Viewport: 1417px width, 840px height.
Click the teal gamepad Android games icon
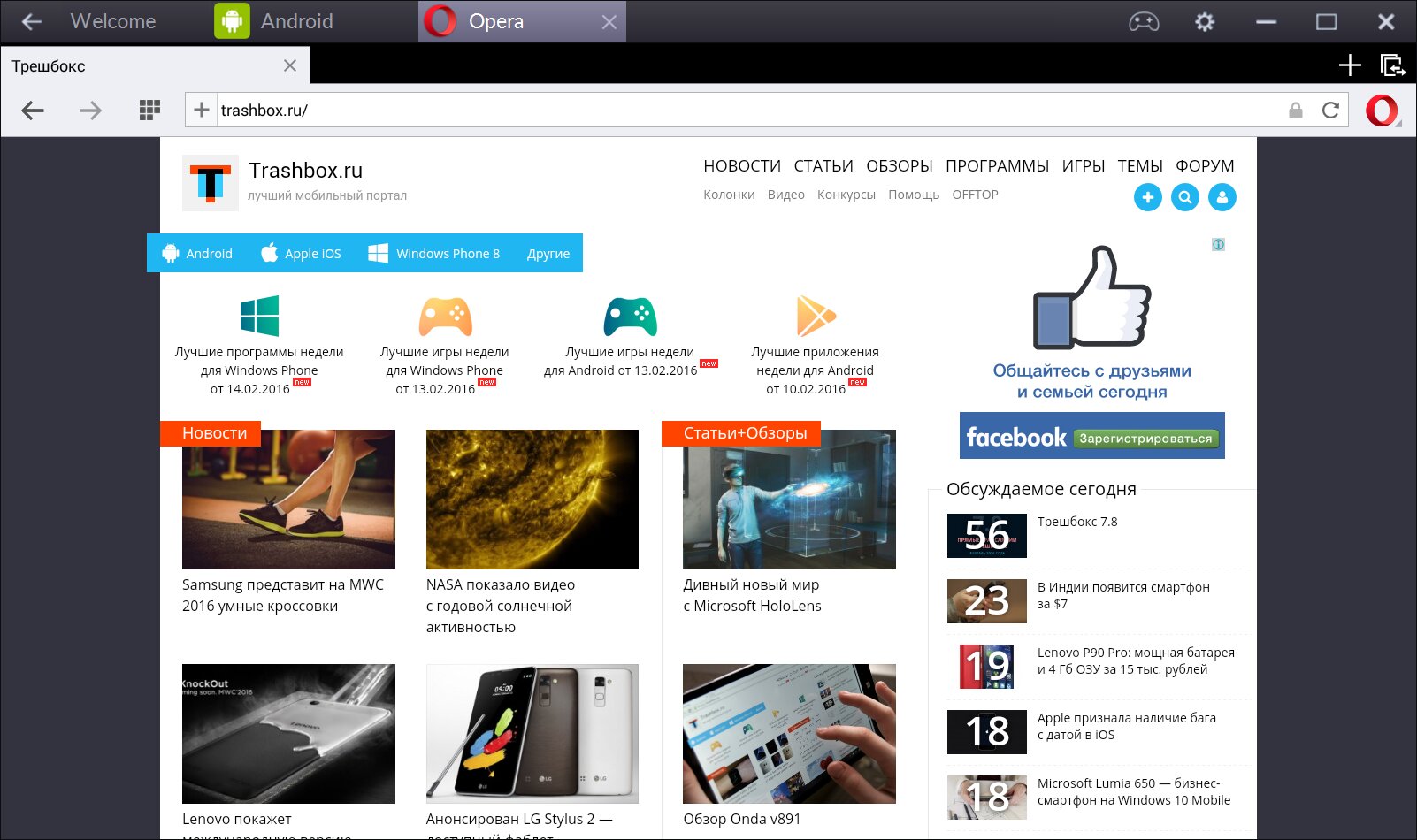click(x=630, y=316)
